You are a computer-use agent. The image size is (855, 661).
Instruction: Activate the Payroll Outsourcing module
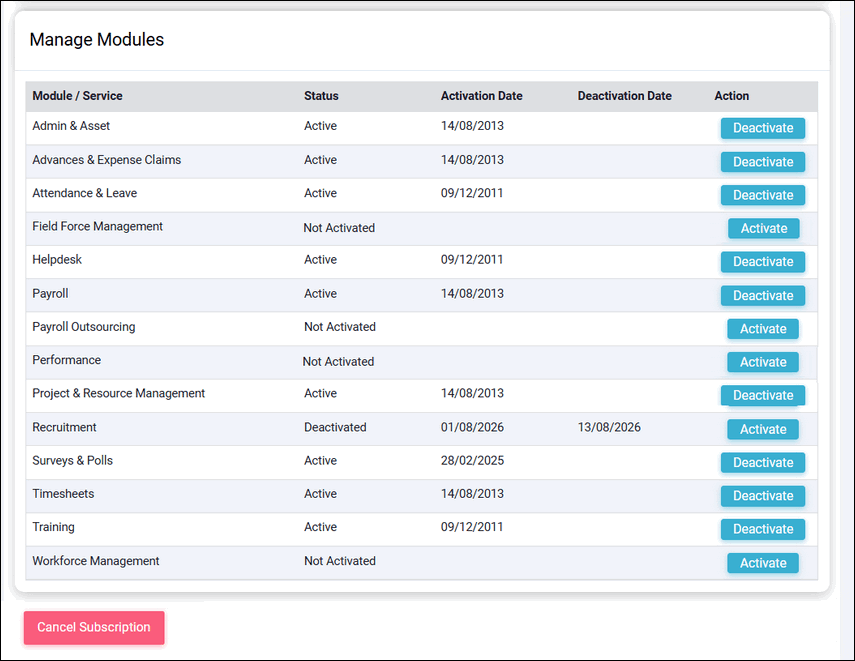point(763,329)
